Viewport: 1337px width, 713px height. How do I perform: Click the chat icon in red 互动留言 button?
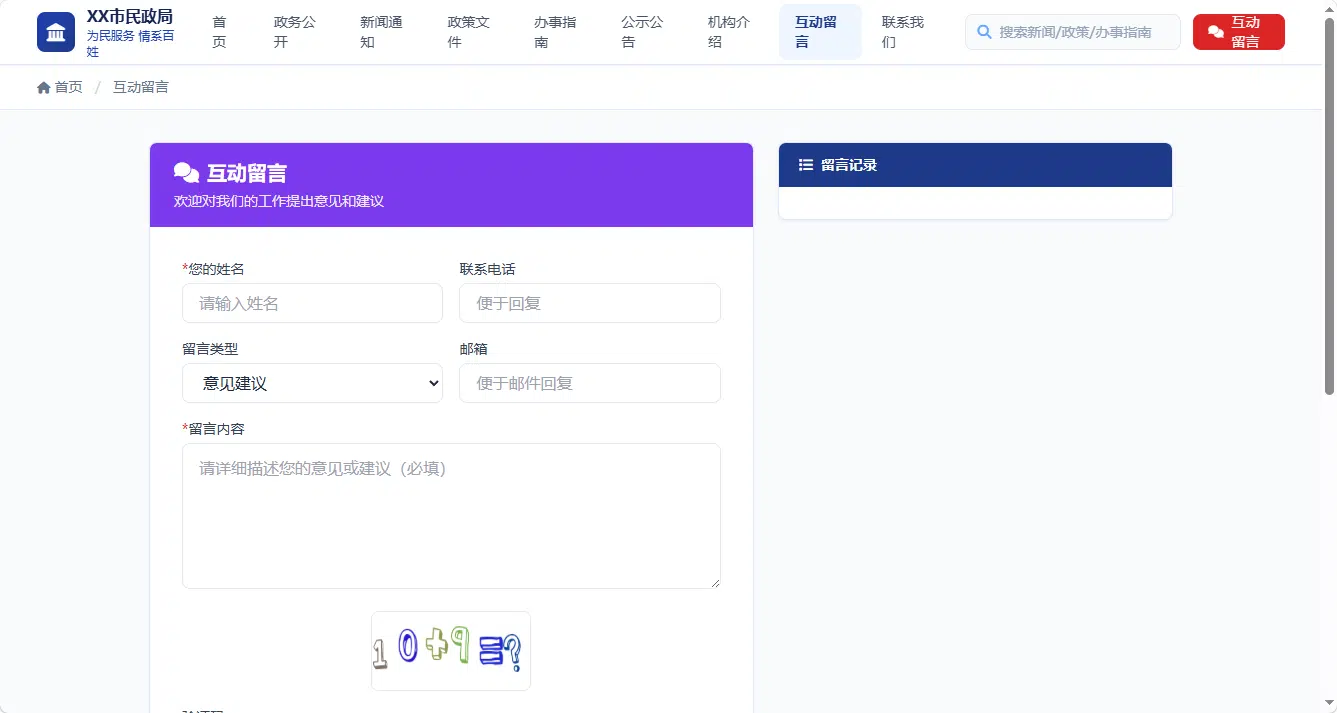(1216, 32)
